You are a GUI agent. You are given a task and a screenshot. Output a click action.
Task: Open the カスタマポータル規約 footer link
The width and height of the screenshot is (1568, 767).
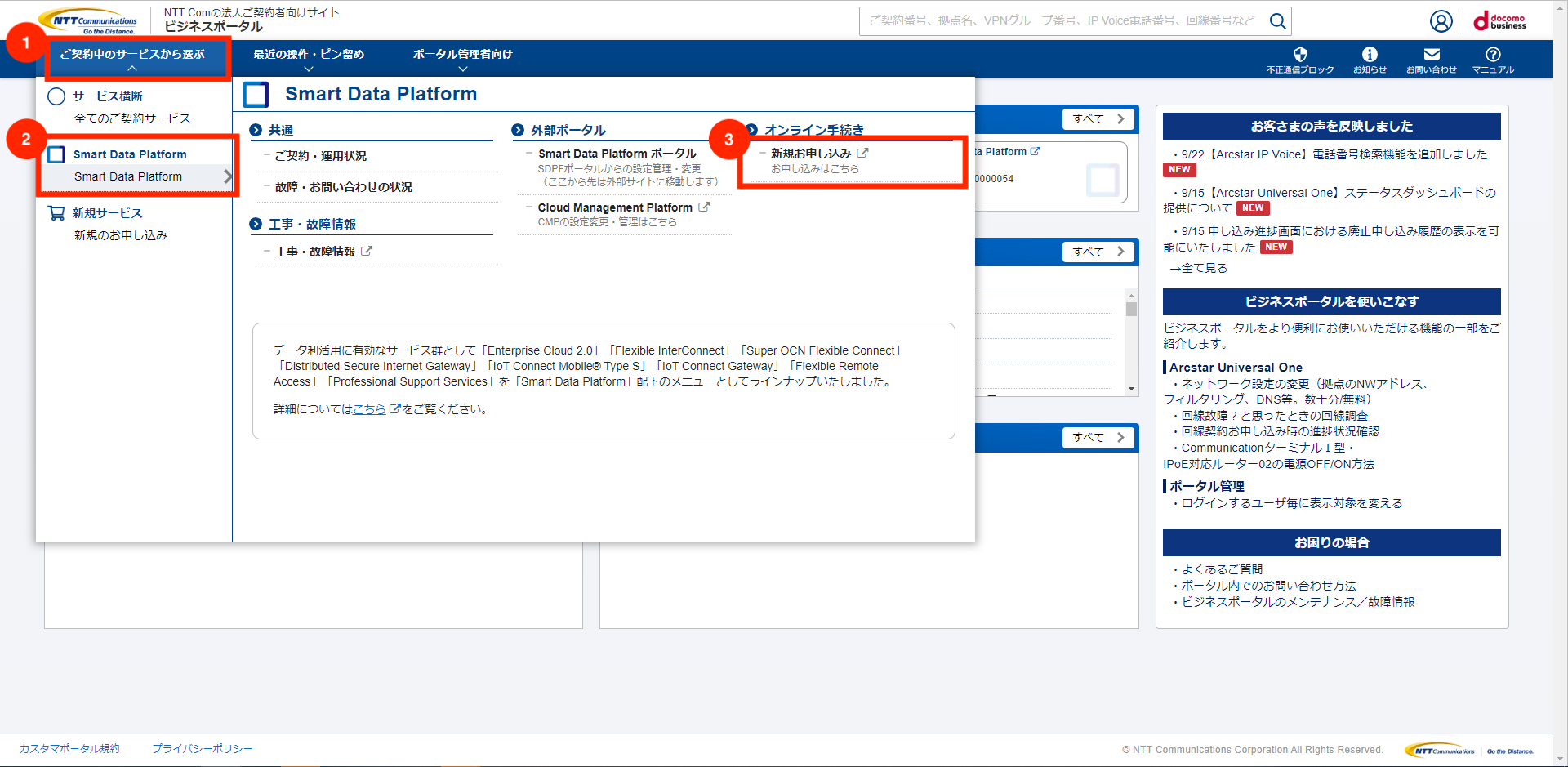[x=69, y=748]
